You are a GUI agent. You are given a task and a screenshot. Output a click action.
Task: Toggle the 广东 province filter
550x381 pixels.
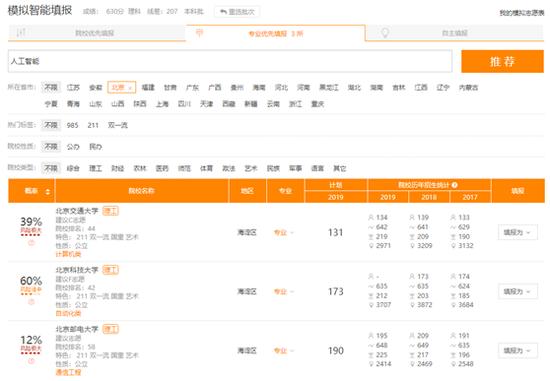[x=192, y=87]
